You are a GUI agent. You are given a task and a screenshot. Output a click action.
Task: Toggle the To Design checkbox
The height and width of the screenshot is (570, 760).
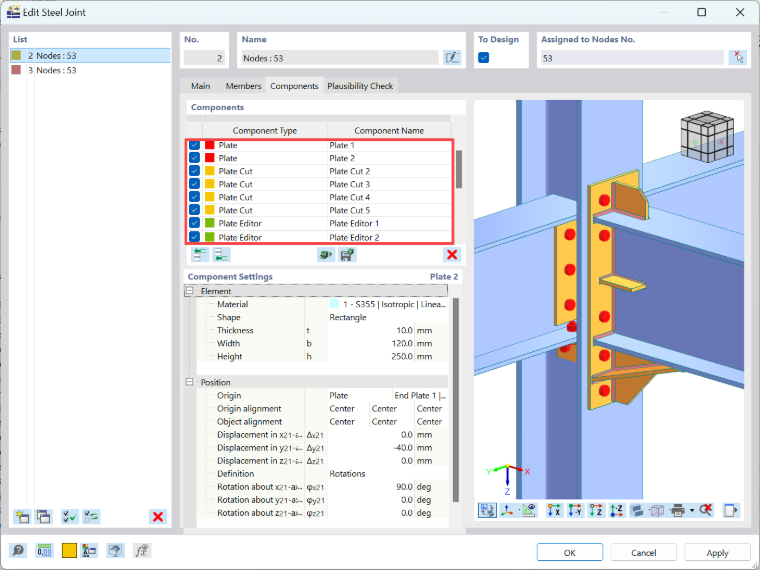pos(483,58)
